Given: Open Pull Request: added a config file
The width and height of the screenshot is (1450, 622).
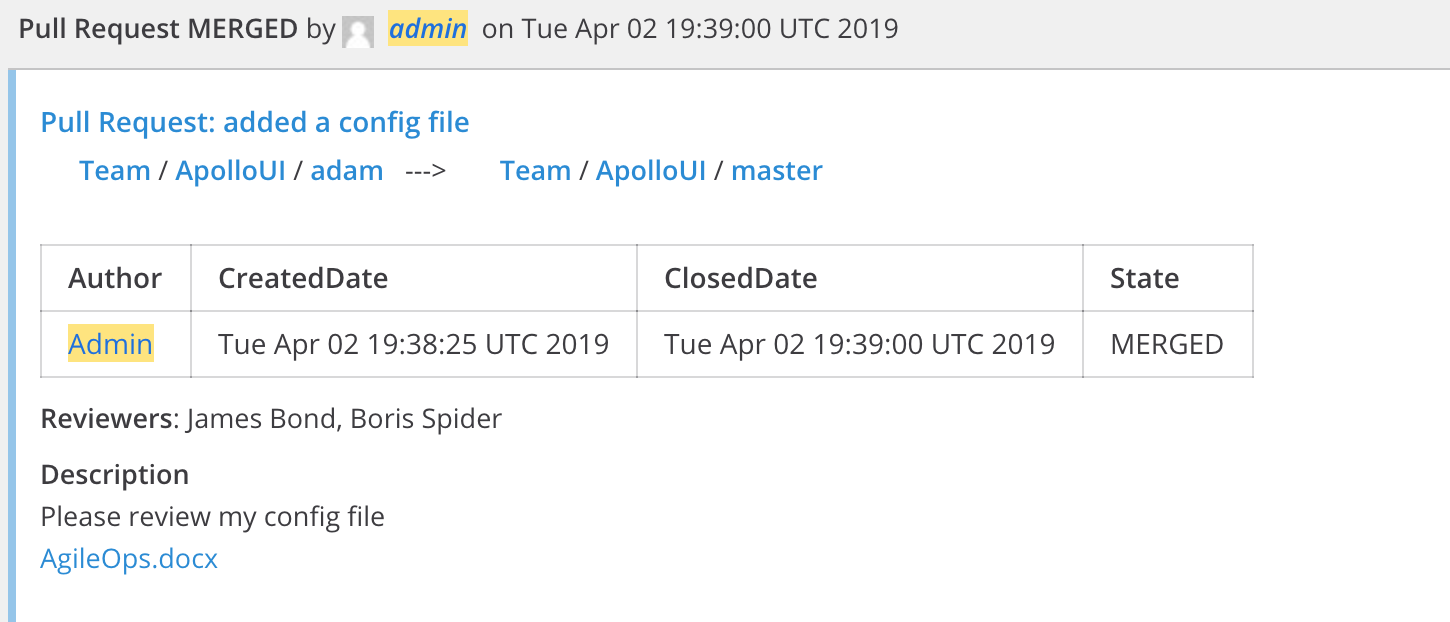Looking at the screenshot, I should pyautogui.click(x=255, y=123).
